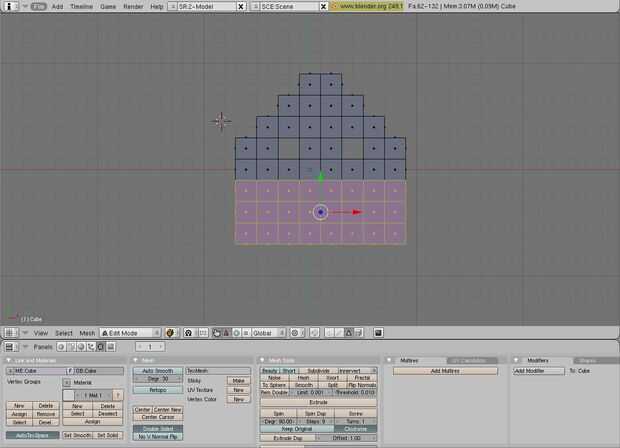Click the Subdivide button

(318, 371)
